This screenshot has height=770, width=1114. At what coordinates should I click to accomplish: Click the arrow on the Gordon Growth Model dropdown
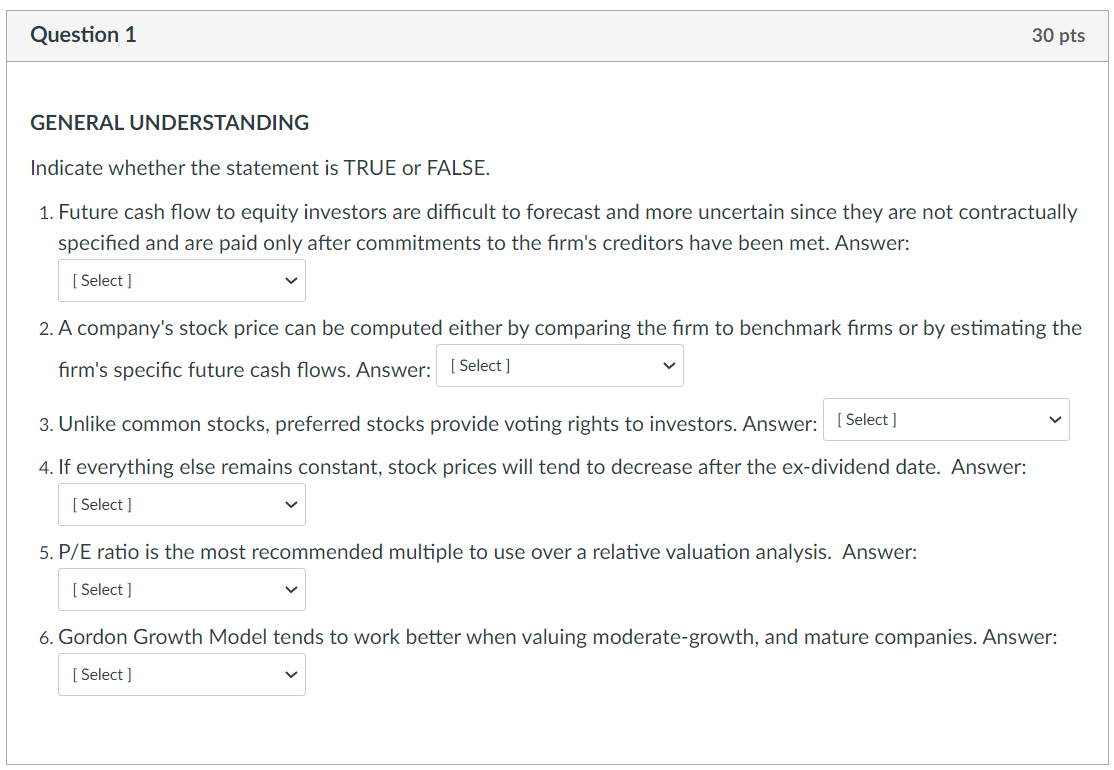tap(291, 674)
